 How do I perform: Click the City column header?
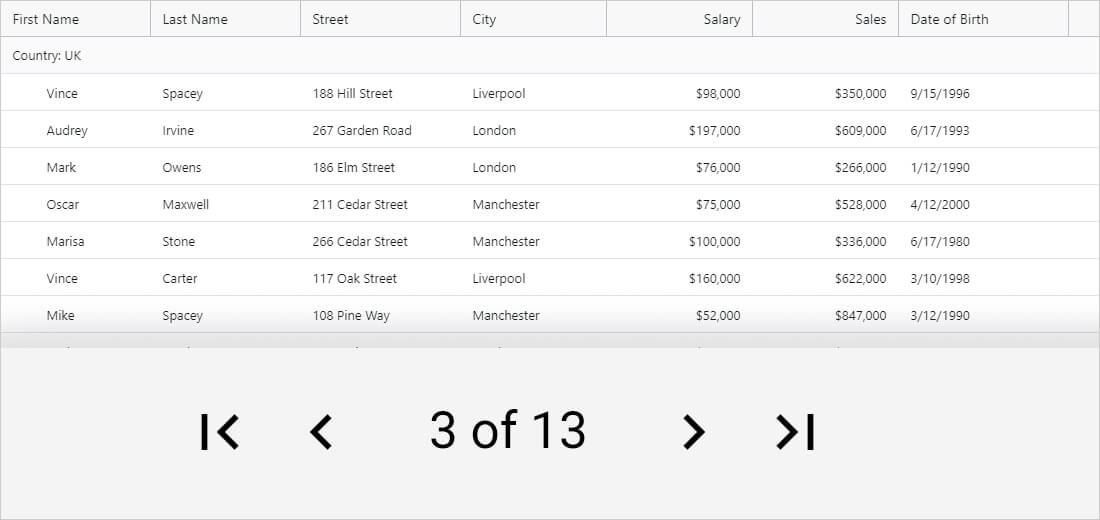(484, 19)
